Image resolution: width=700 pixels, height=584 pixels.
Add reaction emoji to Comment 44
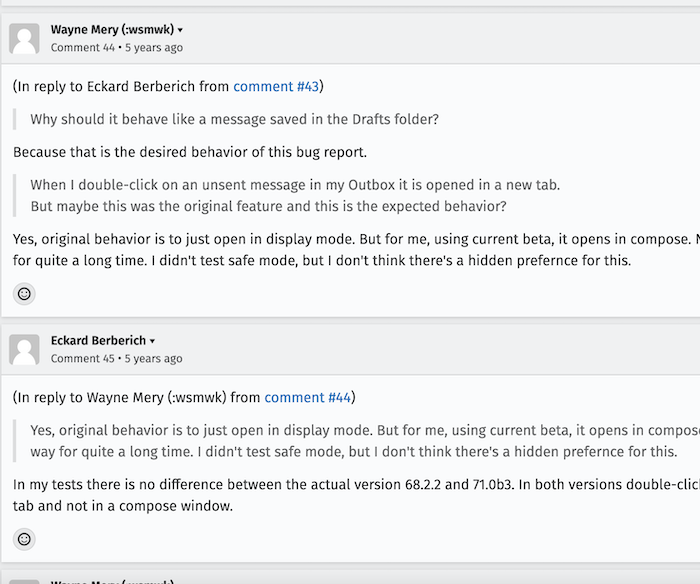pyautogui.click(x=24, y=294)
